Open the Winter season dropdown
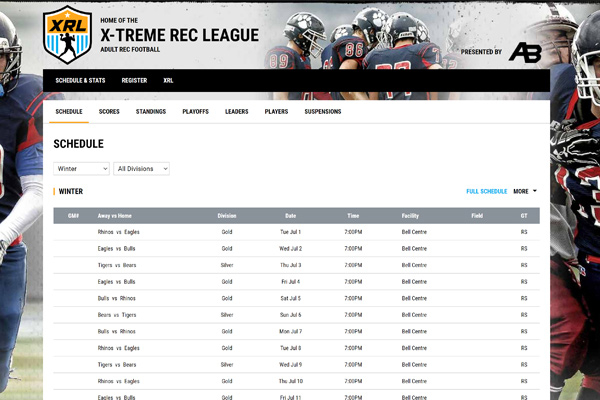 (81, 169)
